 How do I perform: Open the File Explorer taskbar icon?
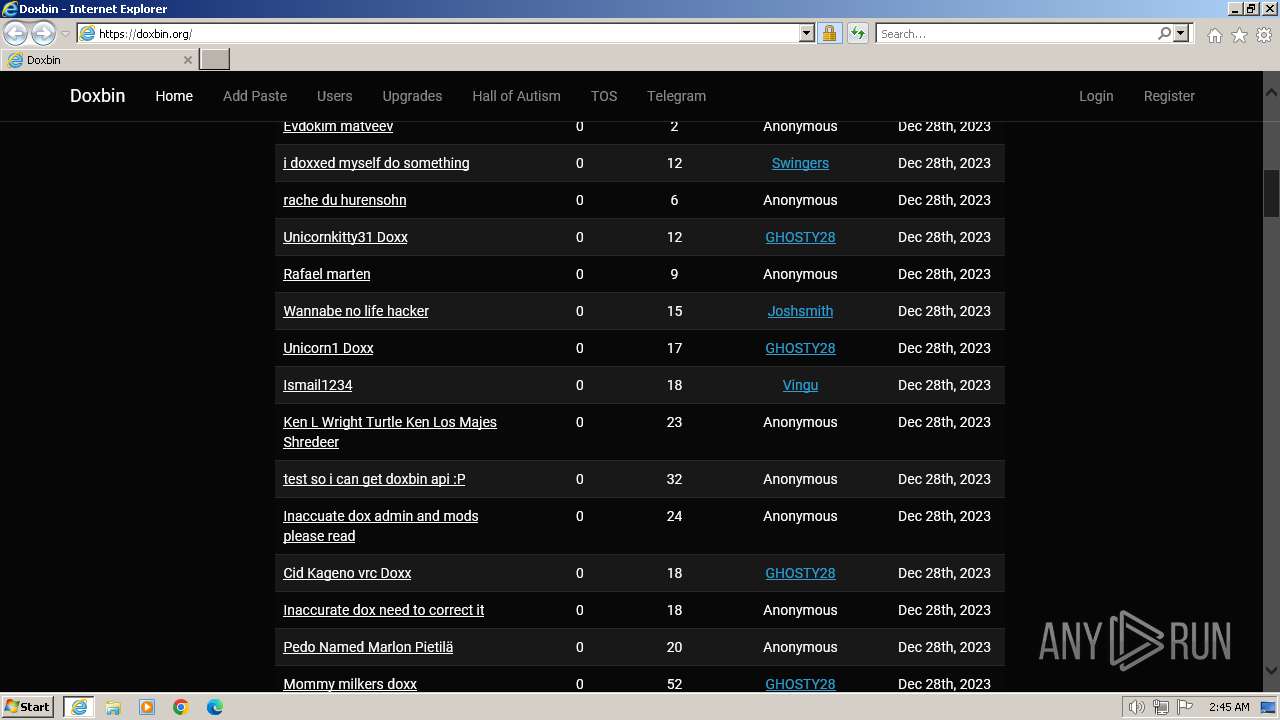click(x=113, y=707)
